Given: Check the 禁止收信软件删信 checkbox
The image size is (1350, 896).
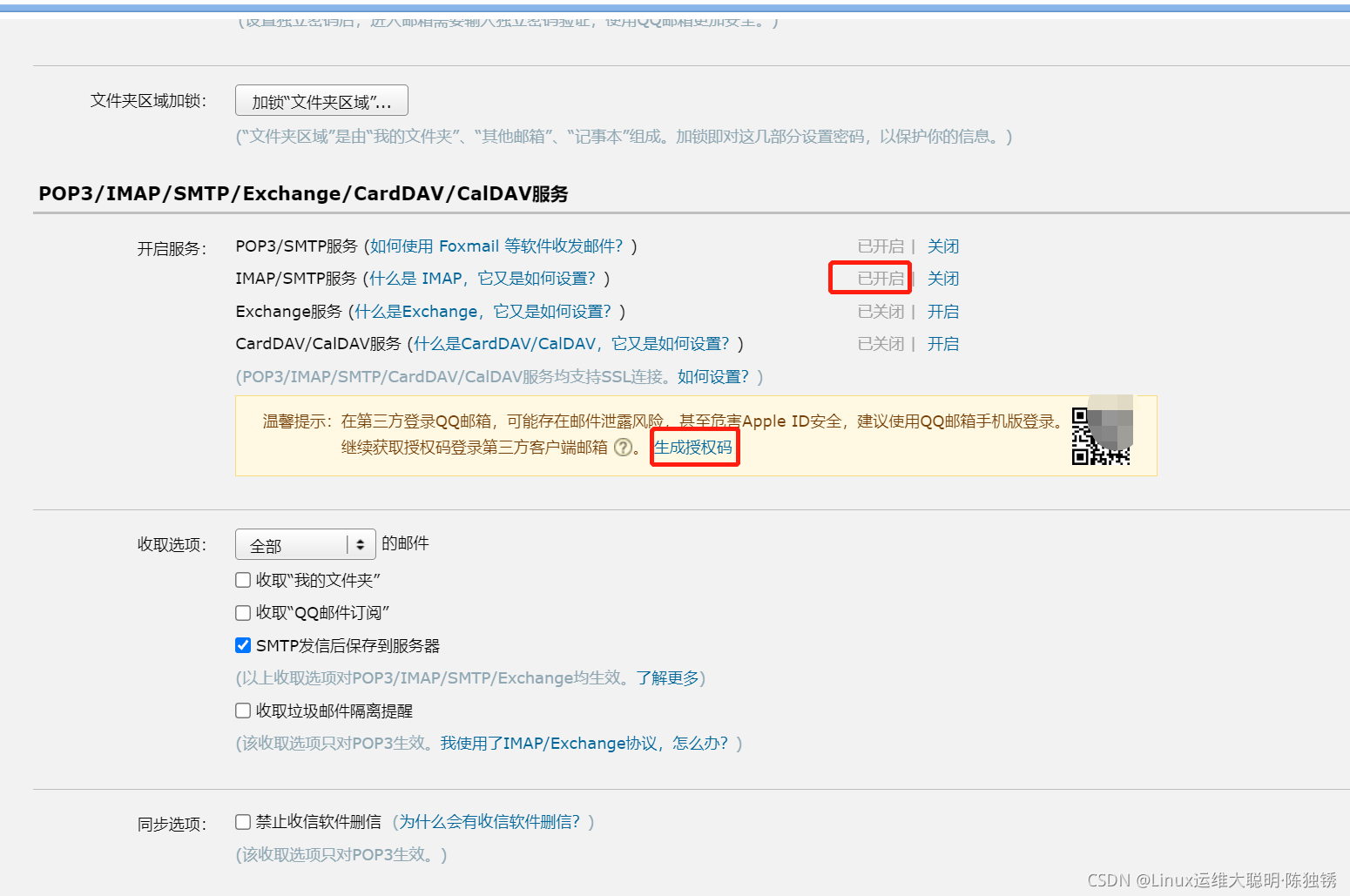Looking at the screenshot, I should point(243,822).
